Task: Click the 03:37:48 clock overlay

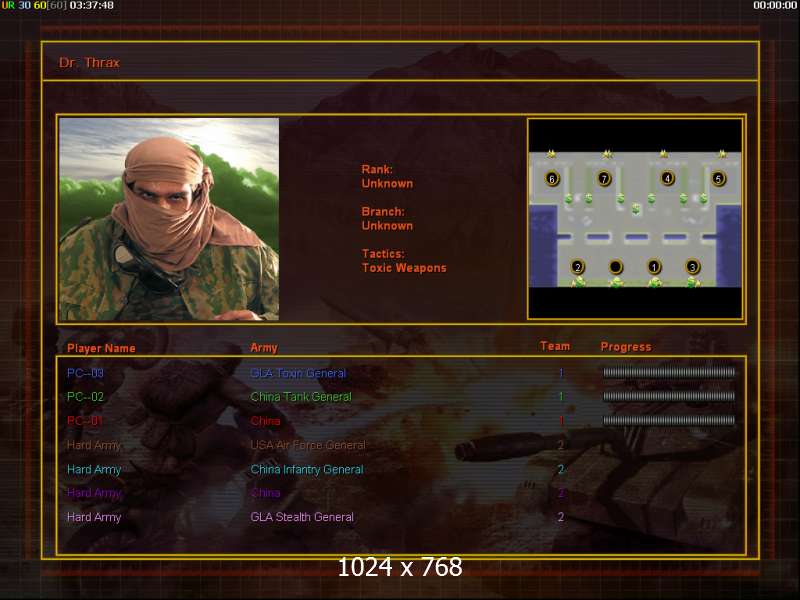Action: pyautogui.click(x=91, y=6)
